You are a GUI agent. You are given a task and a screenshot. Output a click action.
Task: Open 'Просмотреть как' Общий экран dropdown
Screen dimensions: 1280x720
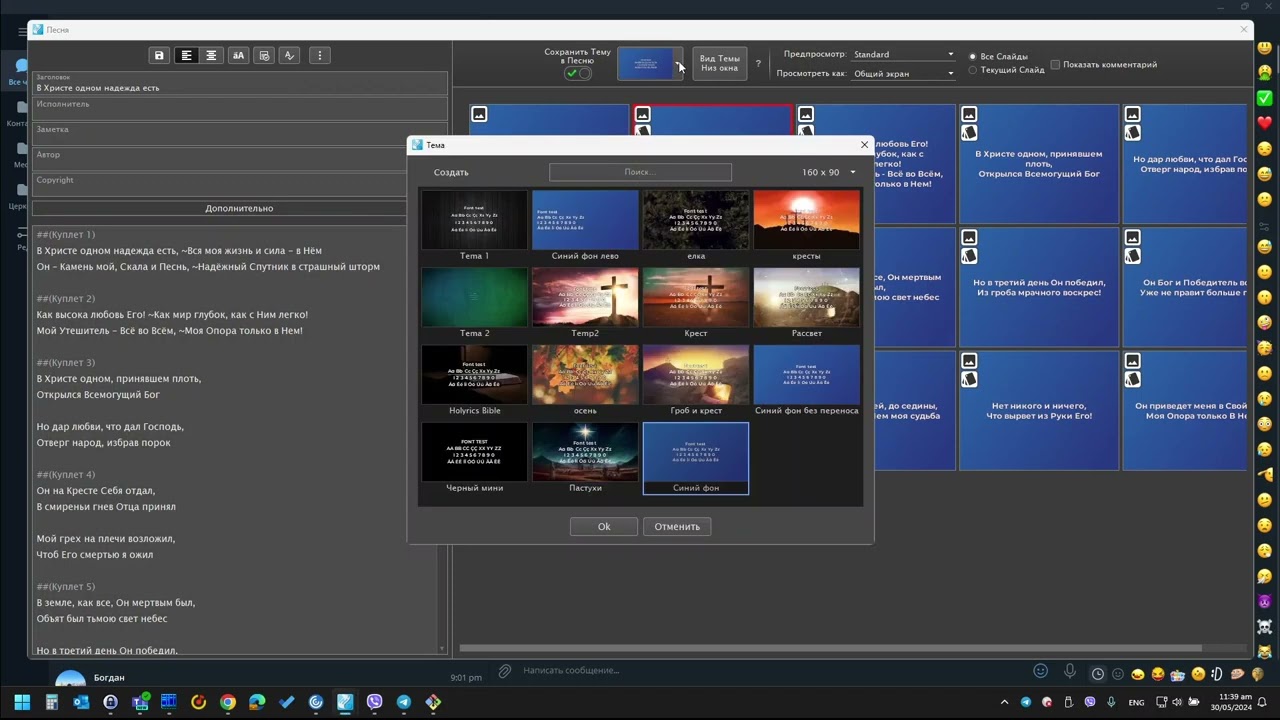903,73
